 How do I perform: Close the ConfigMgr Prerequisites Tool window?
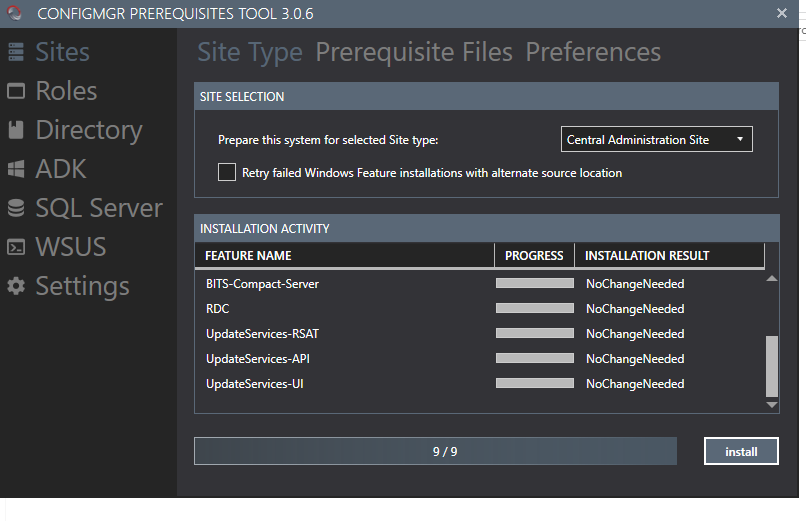pyautogui.click(x=782, y=13)
